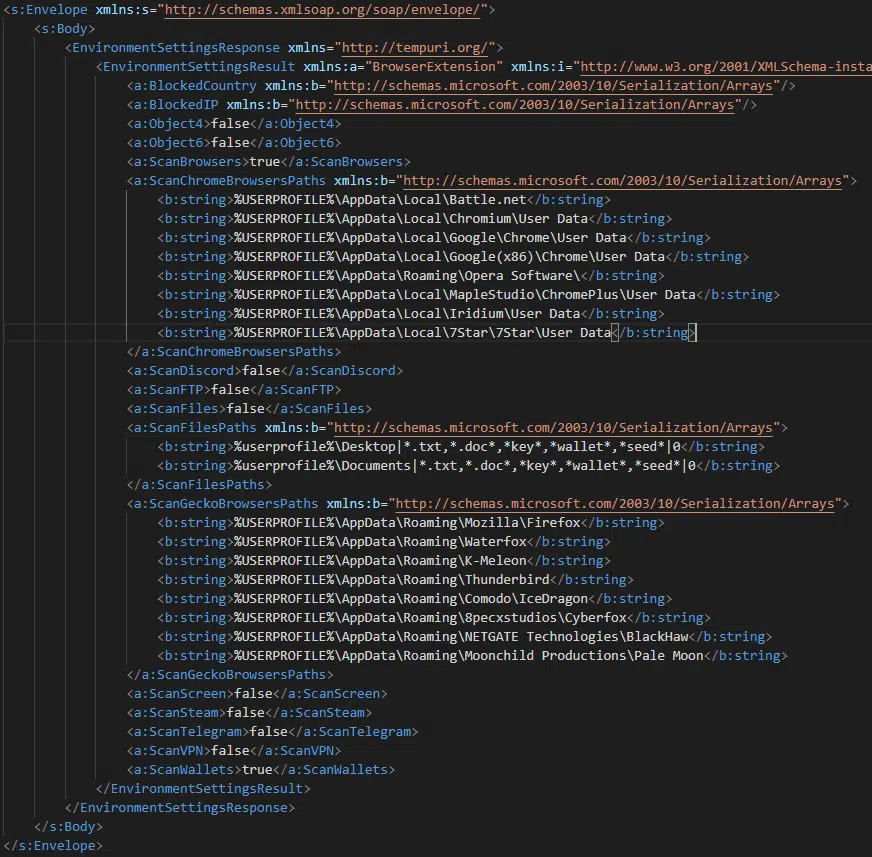Select the Local\Iridium\User Data path
This screenshot has width=872, height=857.
click(x=407, y=314)
